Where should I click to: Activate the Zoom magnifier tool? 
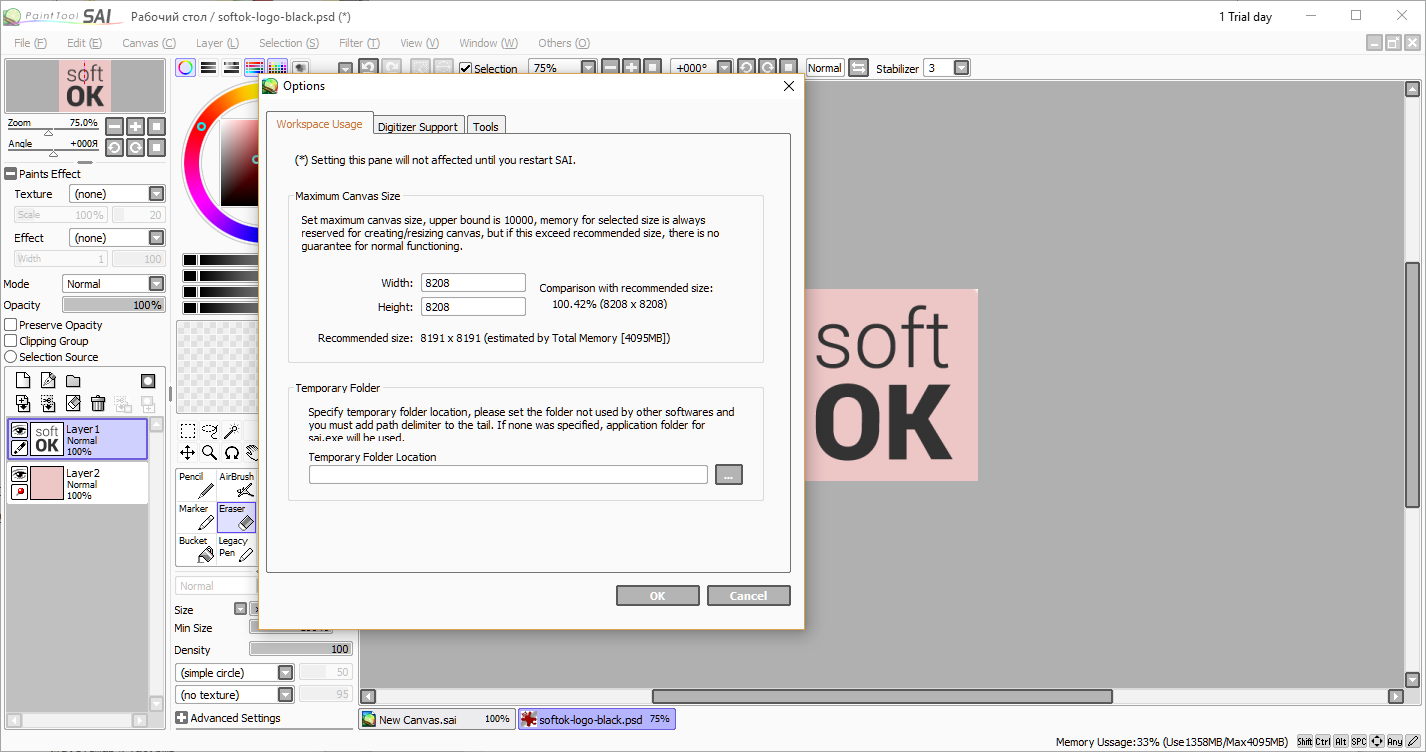pyautogui.click(x=210, y=453)
